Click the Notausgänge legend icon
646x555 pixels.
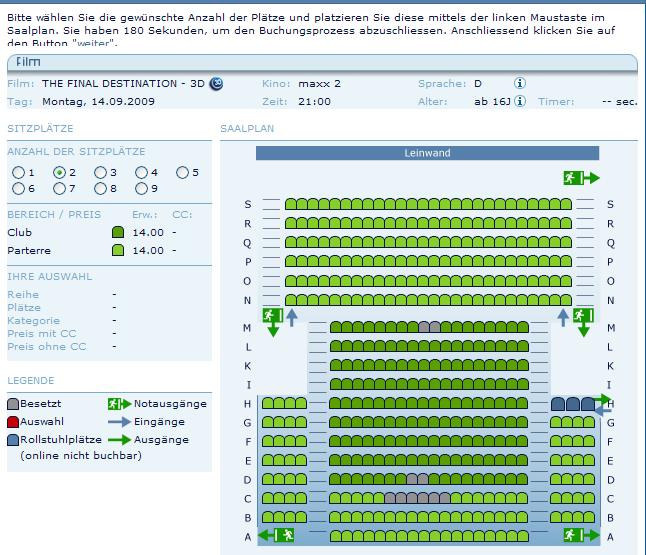[119, 404]
